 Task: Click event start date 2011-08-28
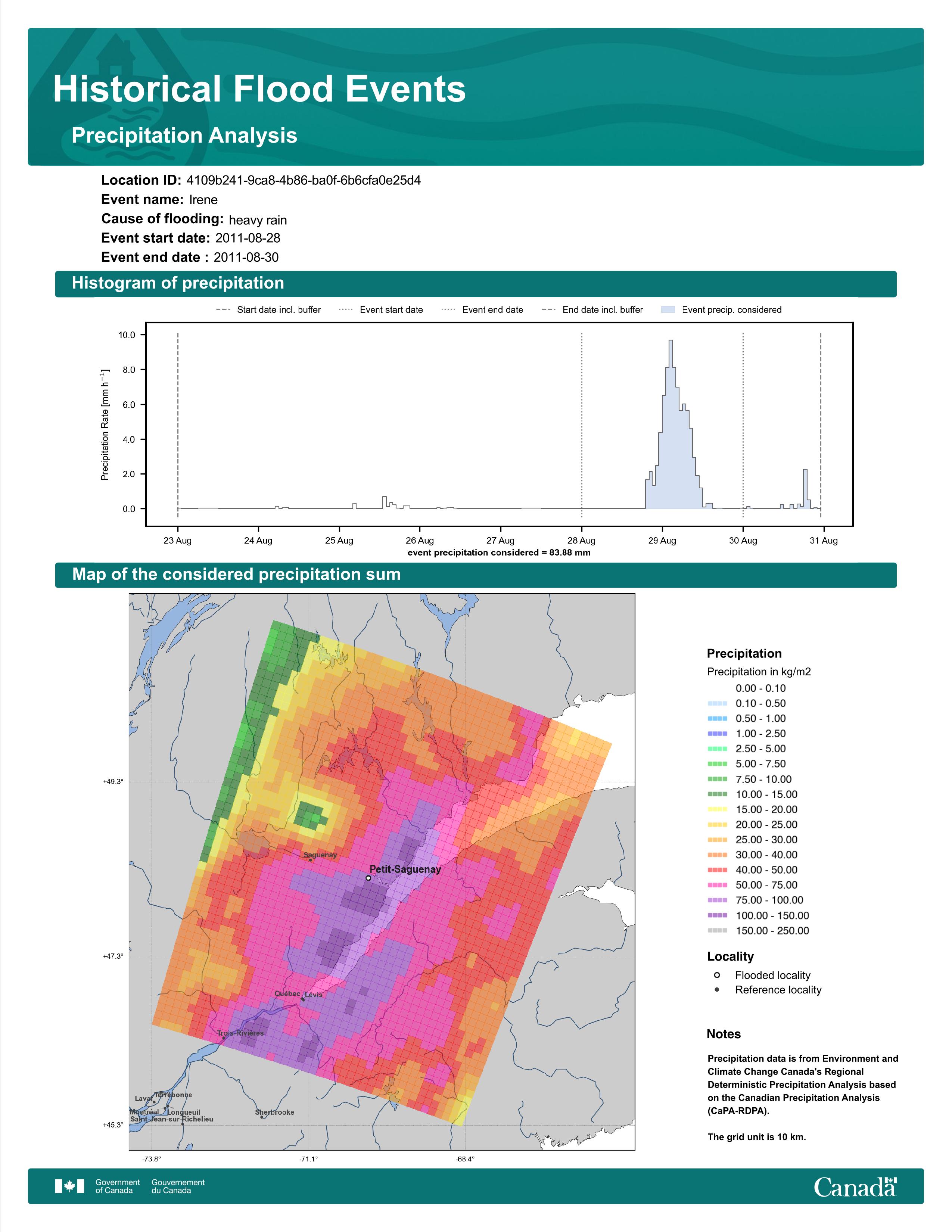coord(248,238)
